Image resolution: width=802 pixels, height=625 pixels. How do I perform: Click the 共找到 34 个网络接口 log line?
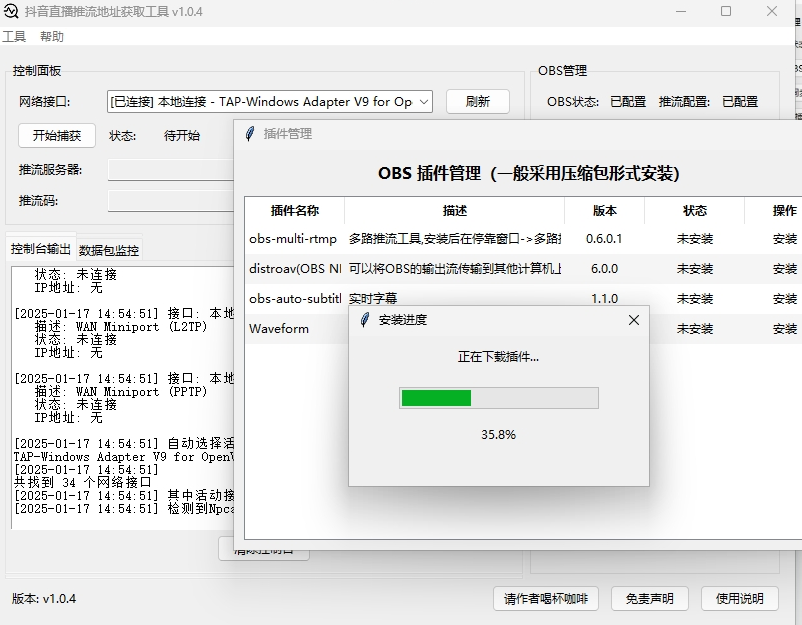pyautogui.click(x=82, y=482)
